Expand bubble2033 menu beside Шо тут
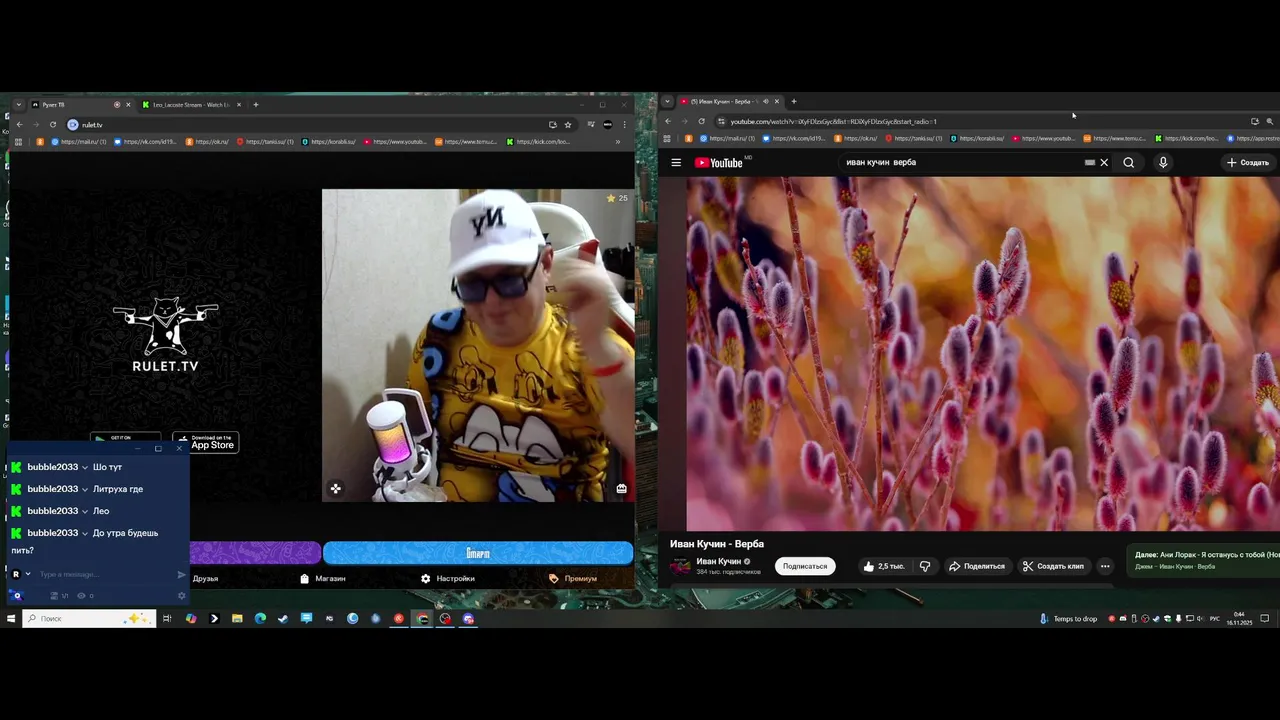This screenshot has width=1280, height=720. pyautogui.click(x=85, y=467)
